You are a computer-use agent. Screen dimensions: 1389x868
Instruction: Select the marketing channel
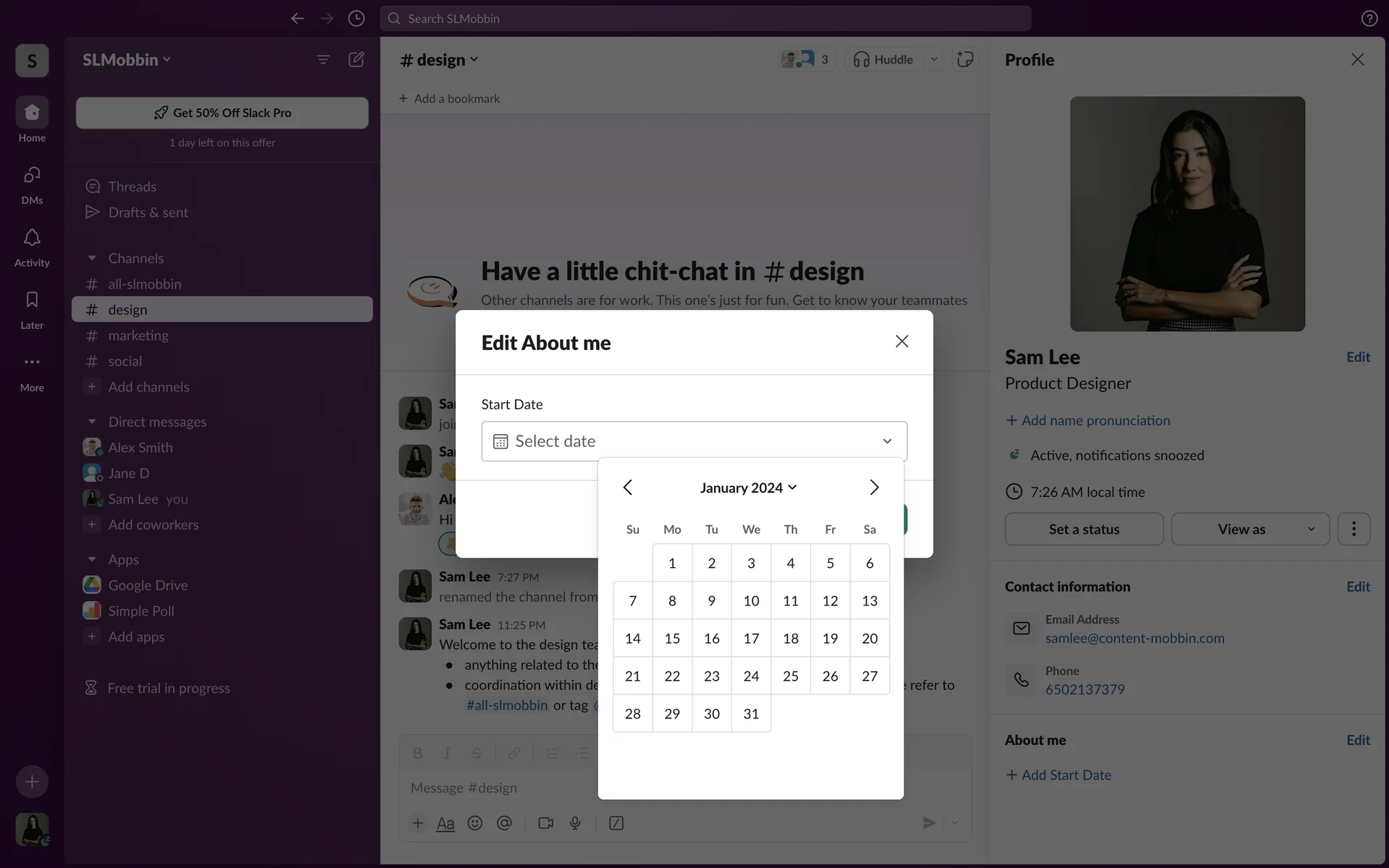point(138,336)
